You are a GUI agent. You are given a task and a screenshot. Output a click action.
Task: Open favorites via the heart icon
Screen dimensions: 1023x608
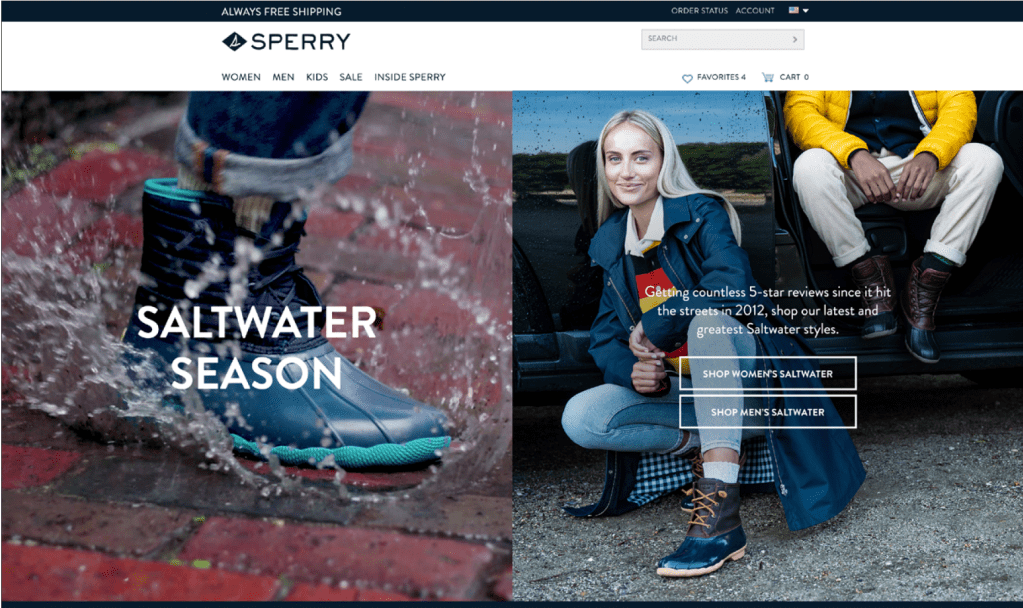(687, 78)
